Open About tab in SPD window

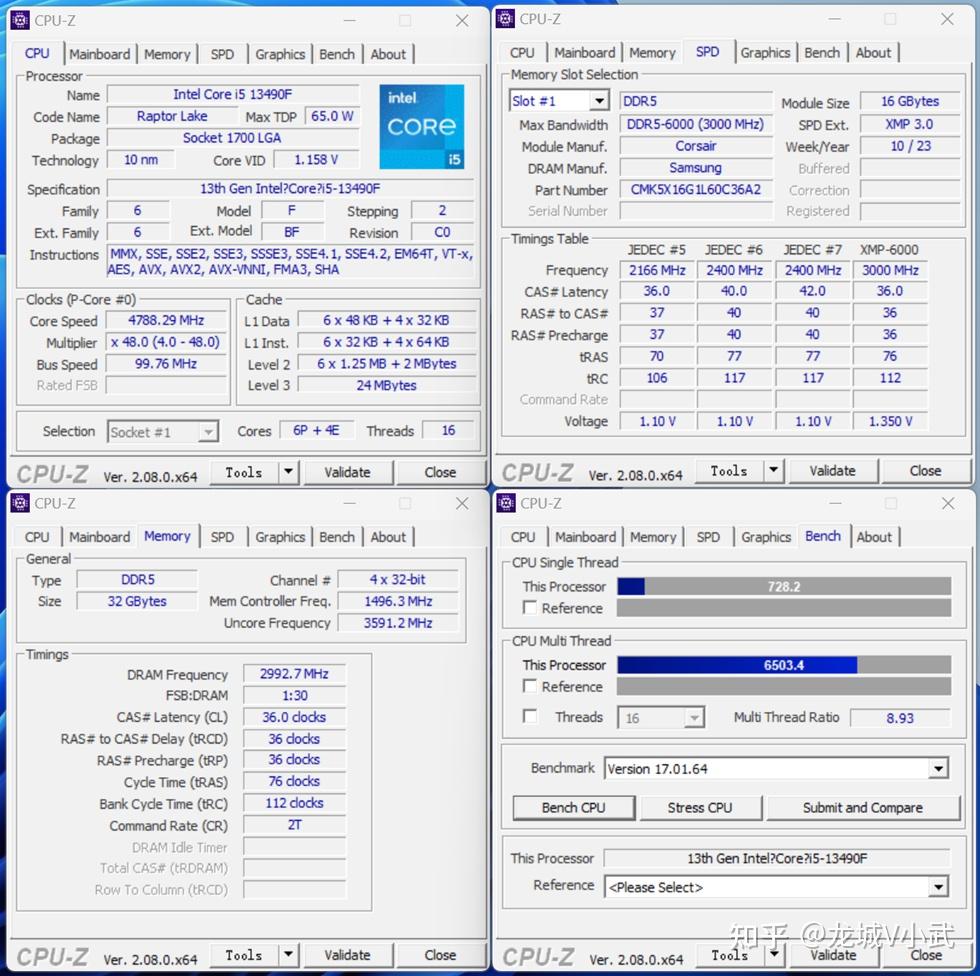(873, 53)
